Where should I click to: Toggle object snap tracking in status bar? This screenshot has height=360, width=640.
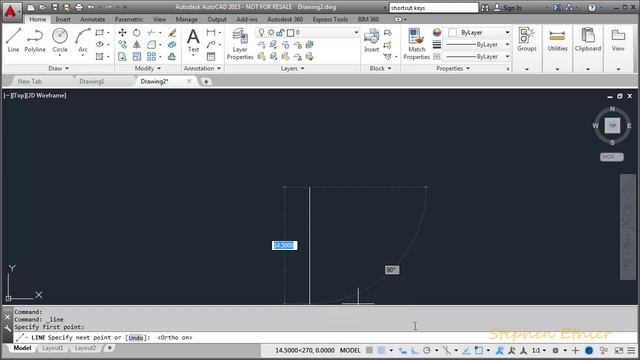pyautogui.click(x=467, y=350)
